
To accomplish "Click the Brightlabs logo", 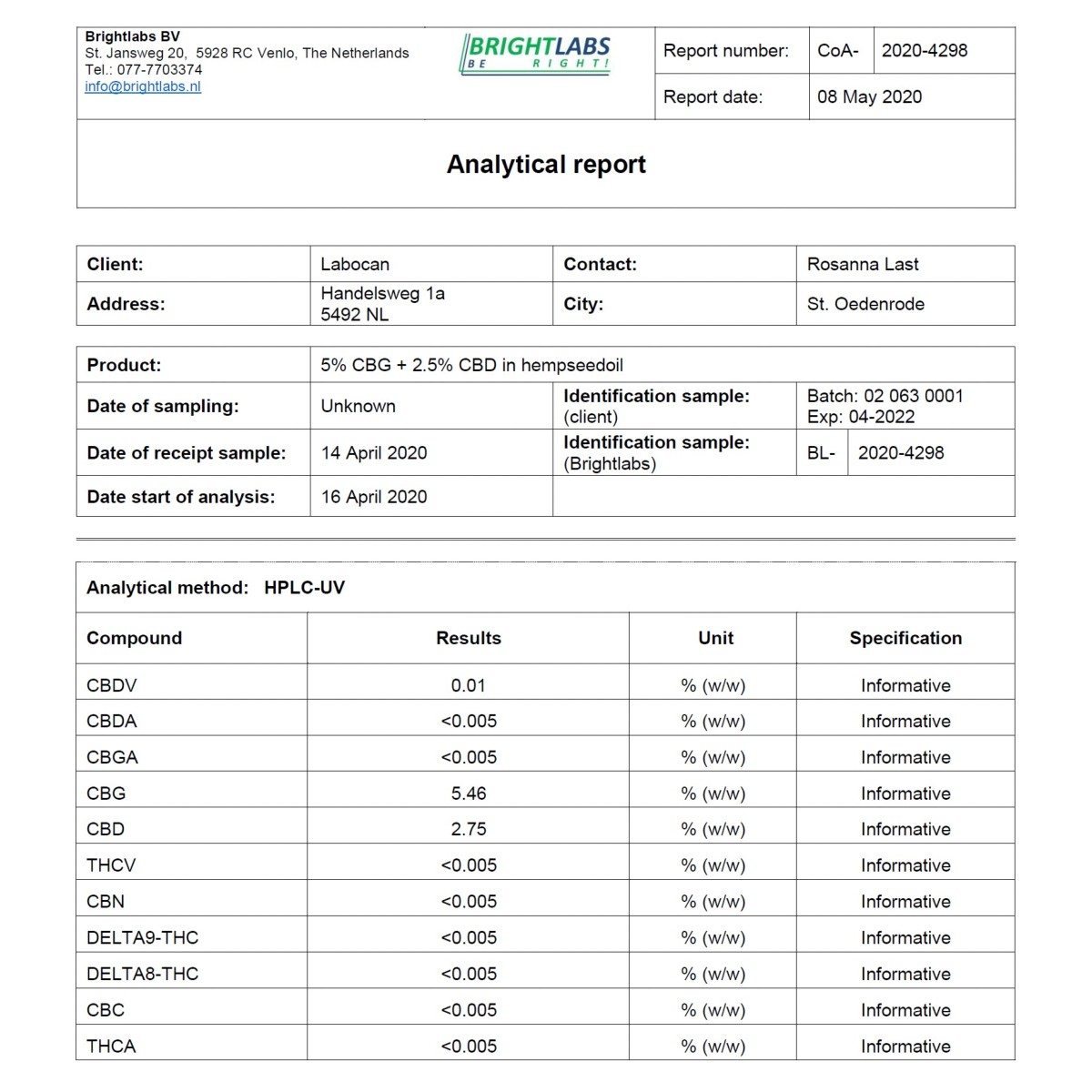I will coord(535,54).
